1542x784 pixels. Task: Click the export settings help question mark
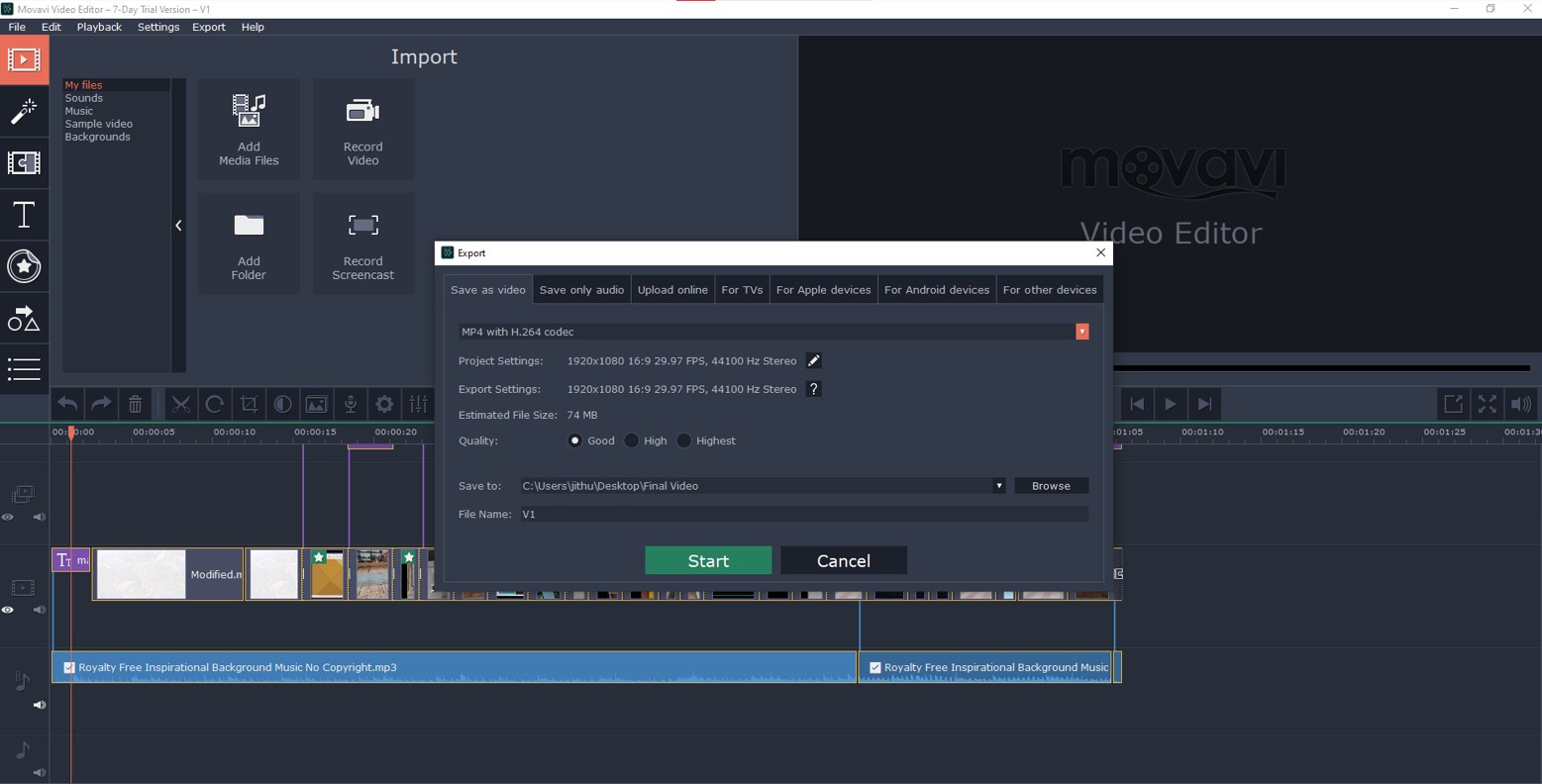[x=814, y=389]
